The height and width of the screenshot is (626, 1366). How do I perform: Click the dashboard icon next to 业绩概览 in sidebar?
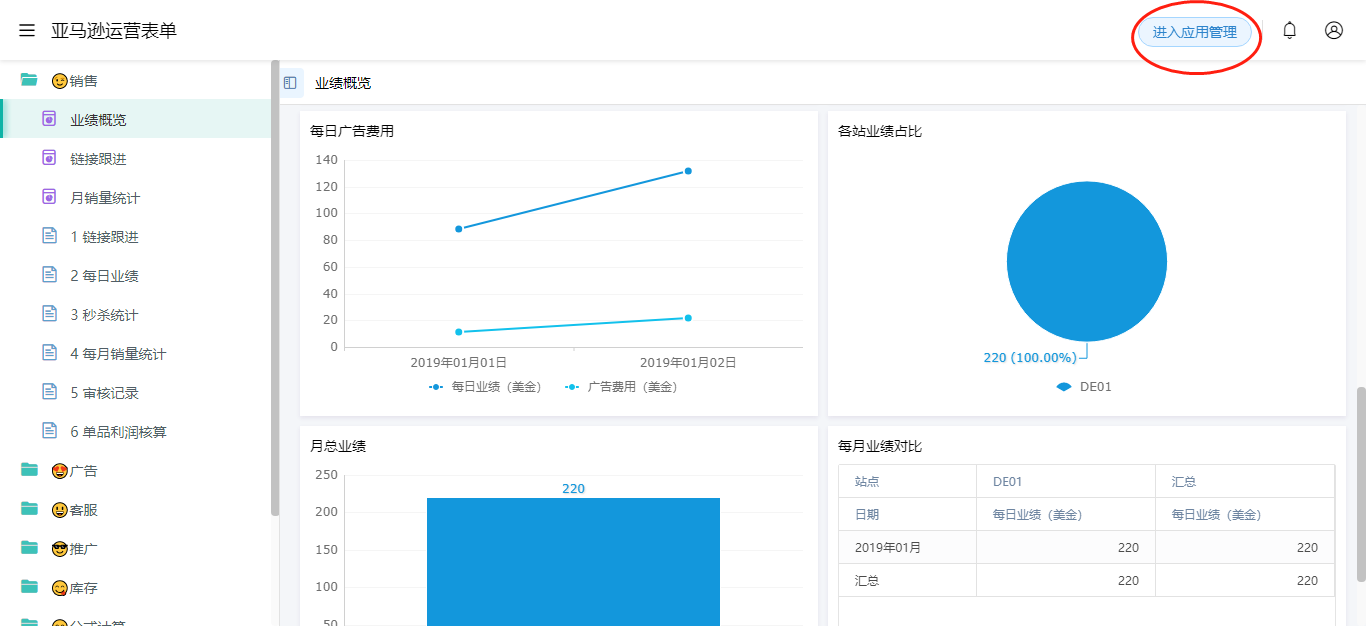[49, 119]
